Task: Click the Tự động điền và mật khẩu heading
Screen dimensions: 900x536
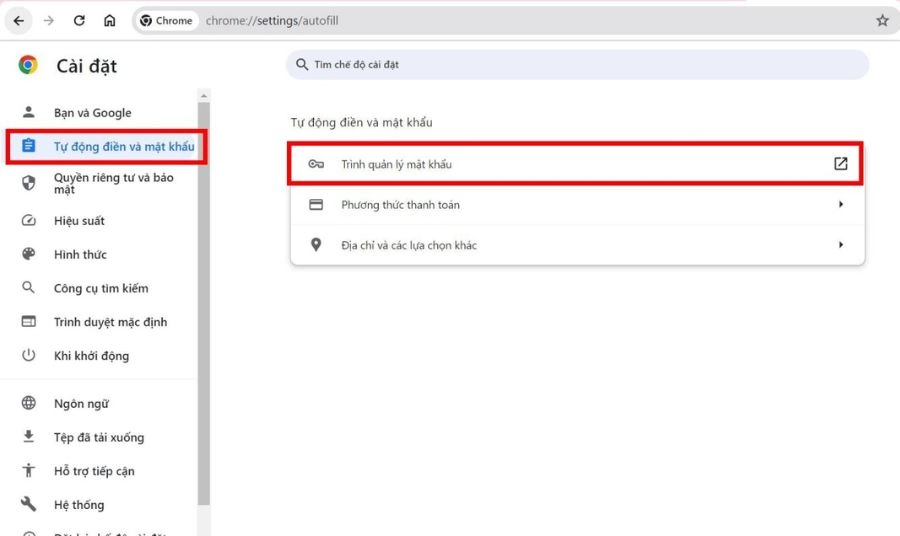Action: 361,122
